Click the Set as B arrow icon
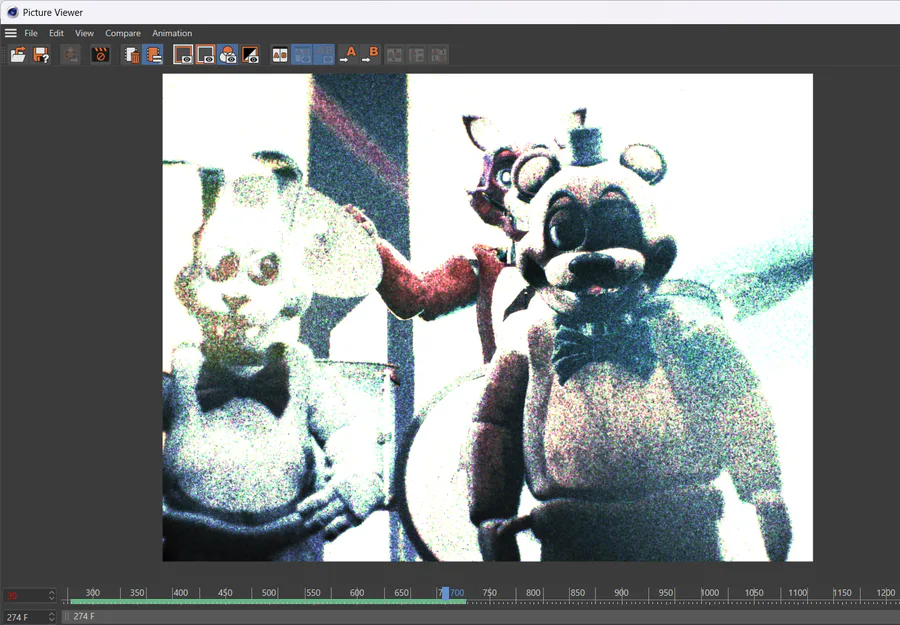Image resolution: width=900 pixels, height=625 pixels. click(x=370, y=55)
